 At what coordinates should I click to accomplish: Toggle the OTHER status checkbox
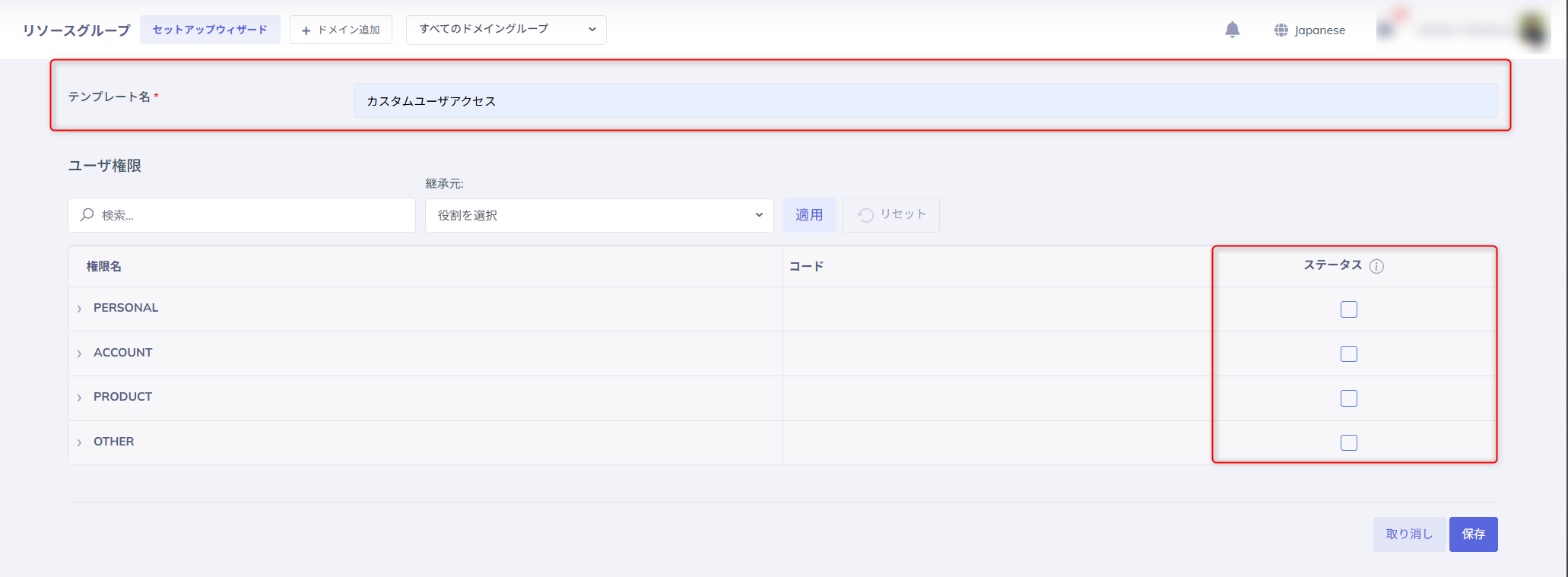pyautogui.click(x=1348, y=443)
